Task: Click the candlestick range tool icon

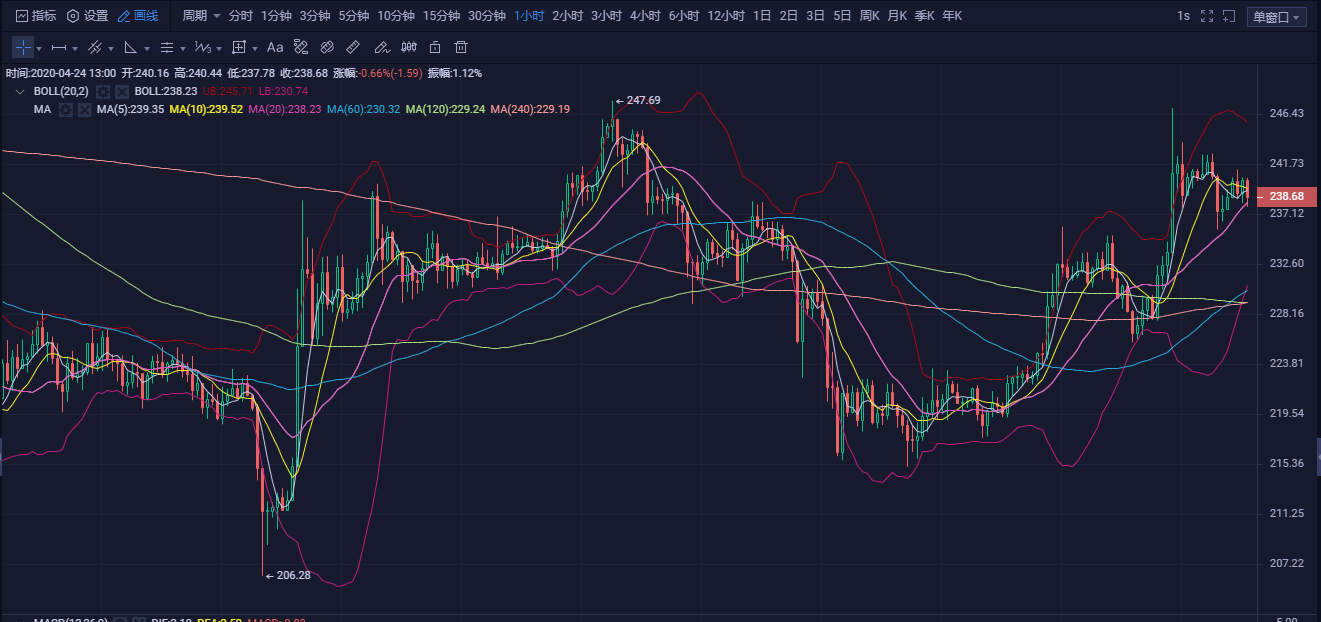Action: [408, 47]
